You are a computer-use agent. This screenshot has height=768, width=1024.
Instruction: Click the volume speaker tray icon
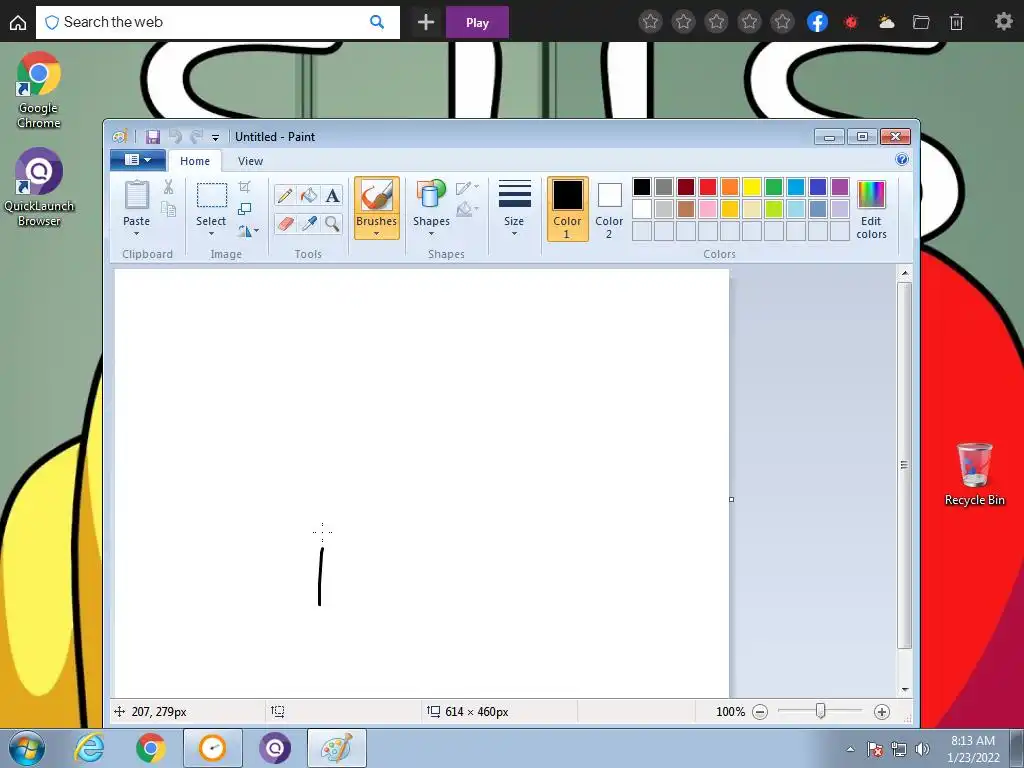point(922,749)
